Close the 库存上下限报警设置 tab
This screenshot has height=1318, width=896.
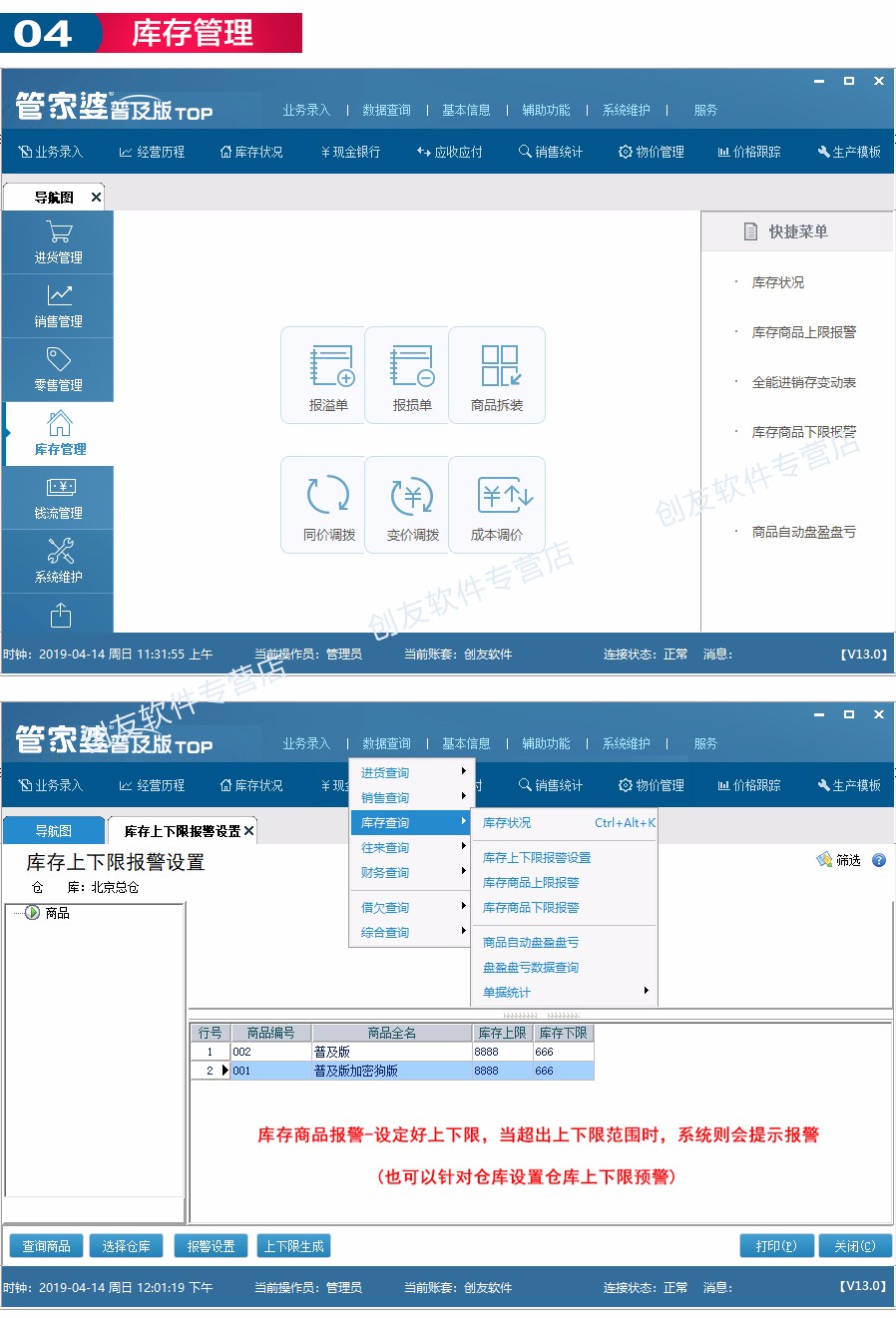pyautogui.click(x=249, y=831)
